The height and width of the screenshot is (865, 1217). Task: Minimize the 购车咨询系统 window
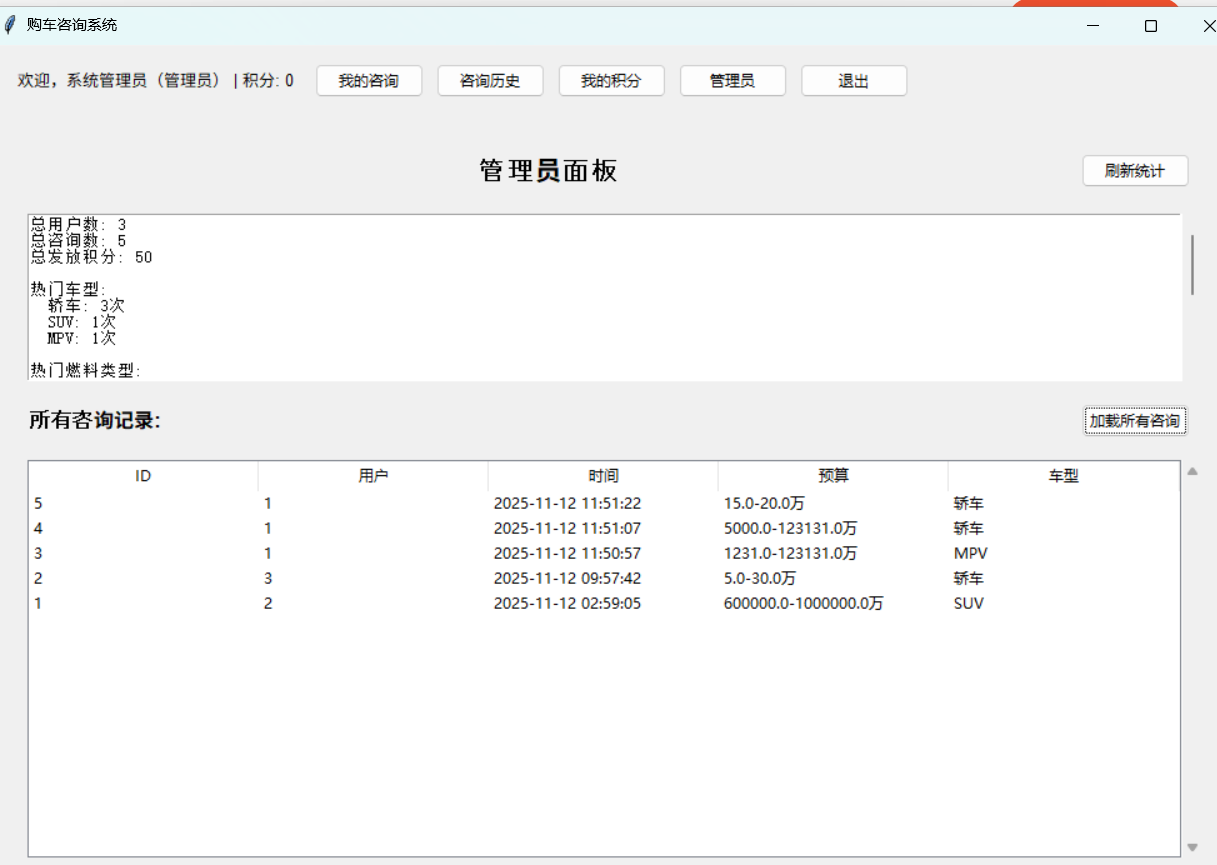point(1093,26)
